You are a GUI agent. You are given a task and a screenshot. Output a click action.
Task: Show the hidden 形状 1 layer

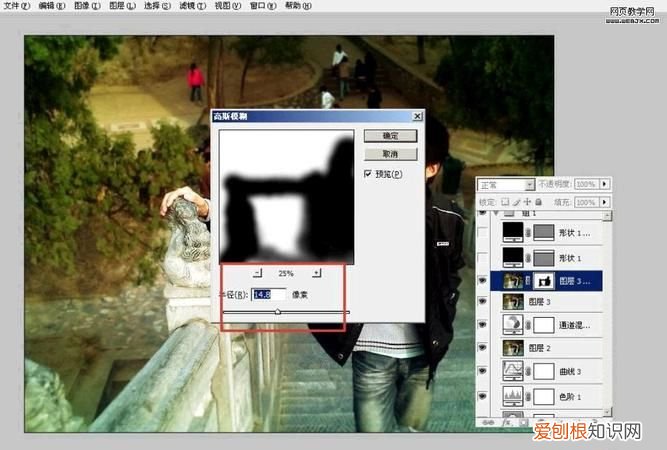tap(483, 258)
